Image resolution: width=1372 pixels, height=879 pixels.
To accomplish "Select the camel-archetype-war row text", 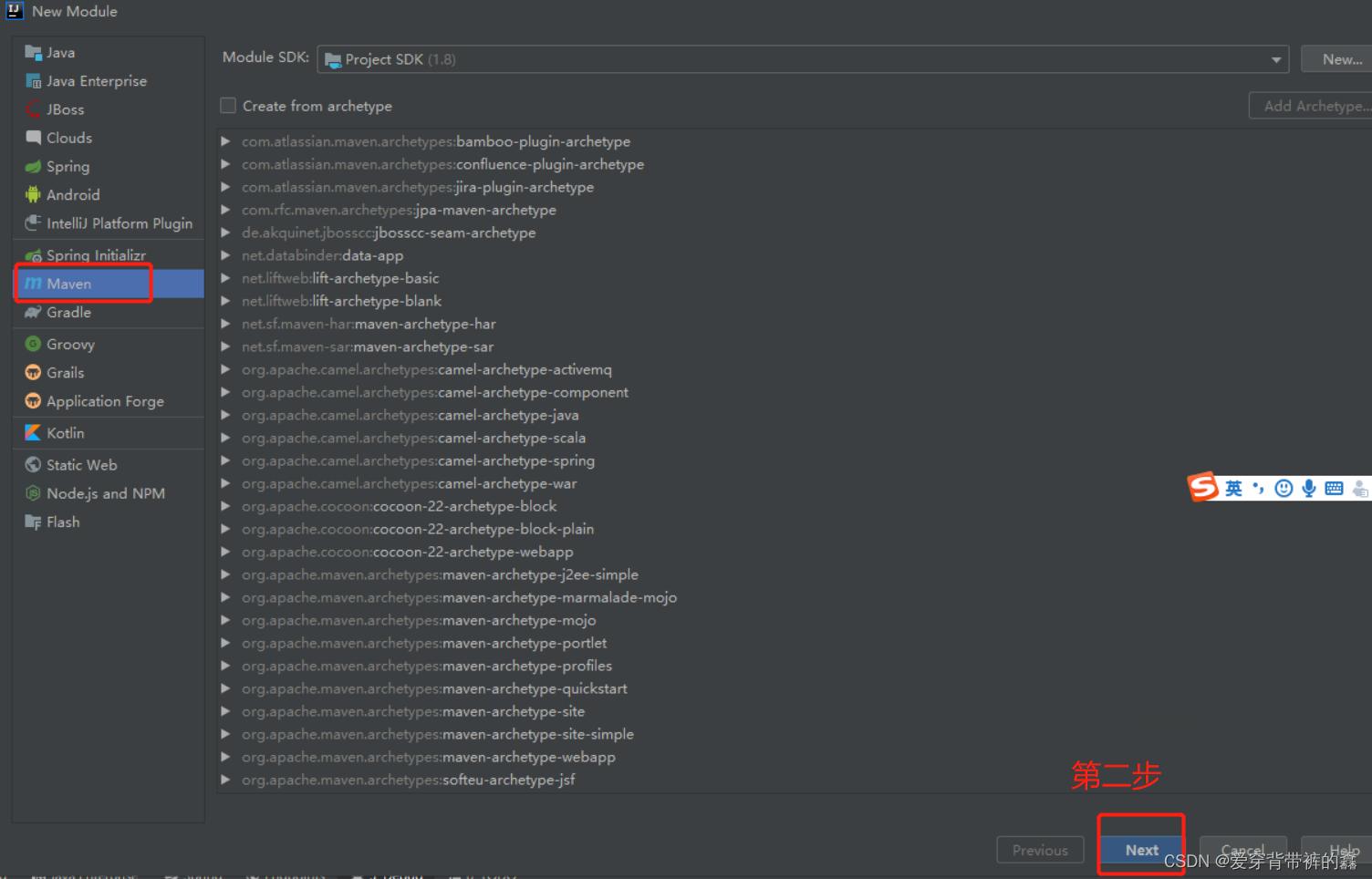I will click(410, 483).
